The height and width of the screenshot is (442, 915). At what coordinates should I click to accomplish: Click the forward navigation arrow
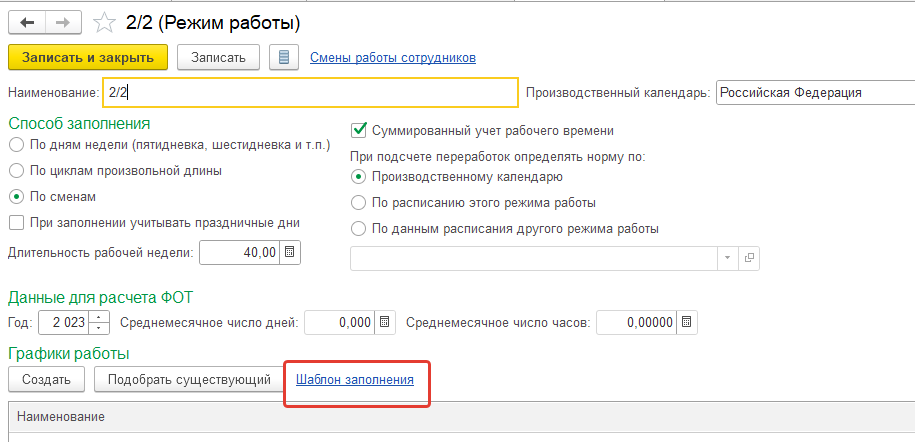point(64,23)
